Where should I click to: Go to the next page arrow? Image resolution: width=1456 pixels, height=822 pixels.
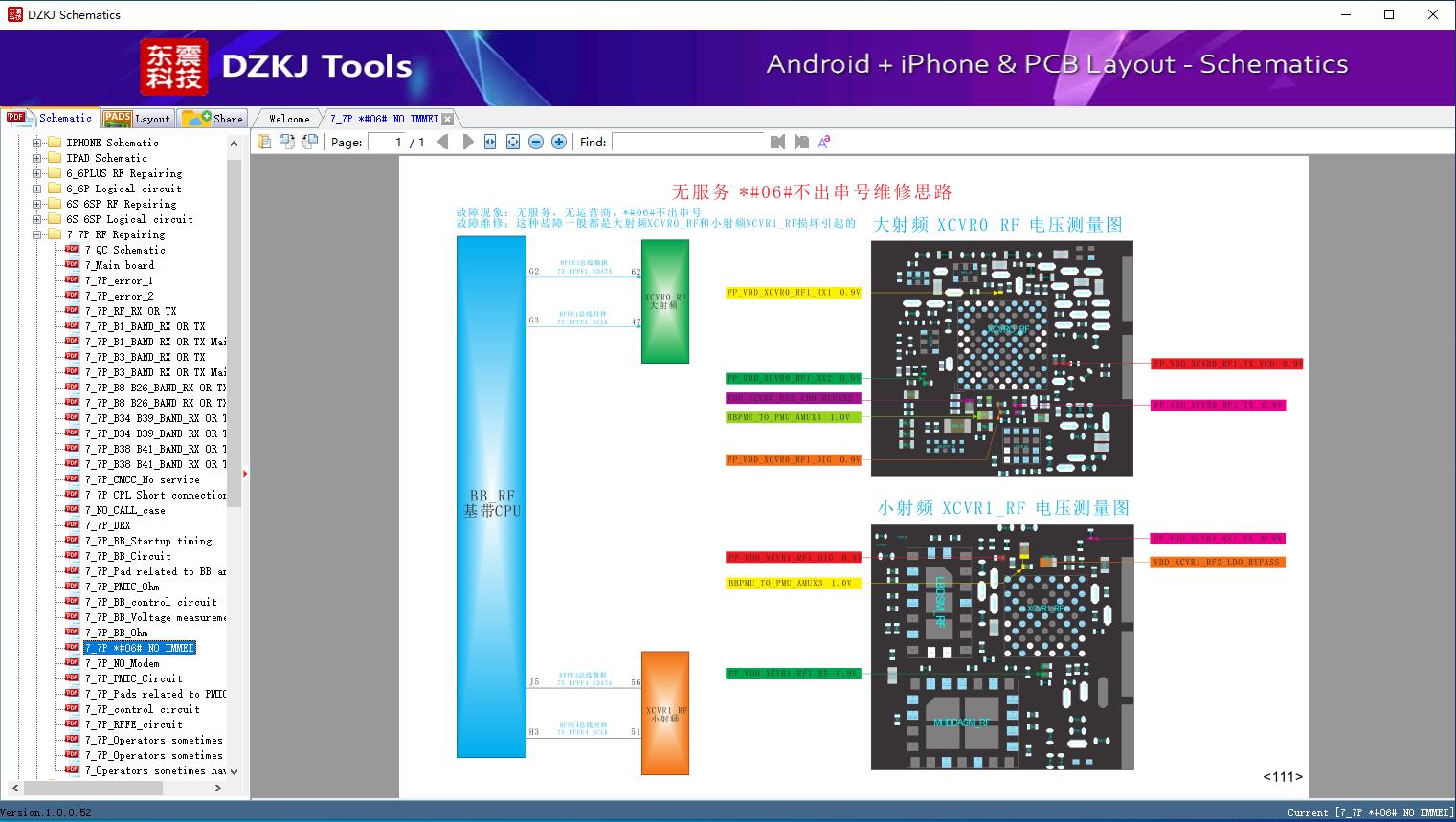pos(467,142)
